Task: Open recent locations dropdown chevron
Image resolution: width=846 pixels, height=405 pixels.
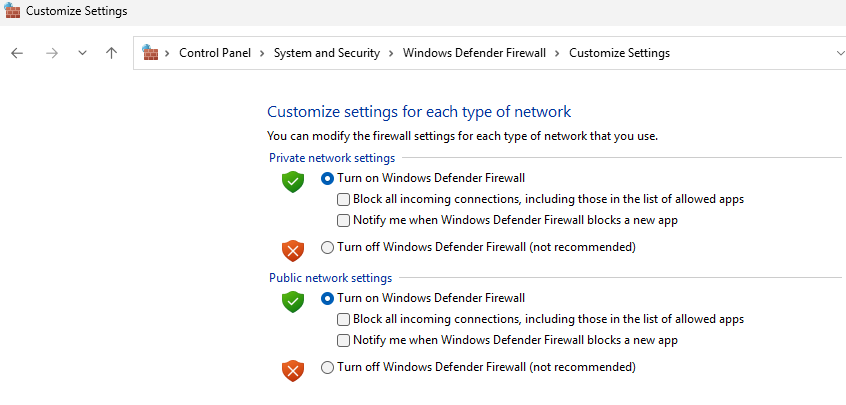Action: [x=82, y=53]
